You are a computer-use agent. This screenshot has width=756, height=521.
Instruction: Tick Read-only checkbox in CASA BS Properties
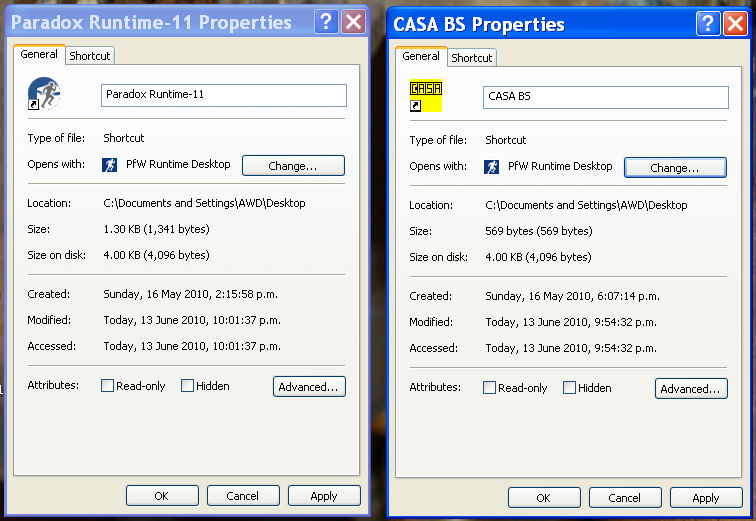click(489, 387)
